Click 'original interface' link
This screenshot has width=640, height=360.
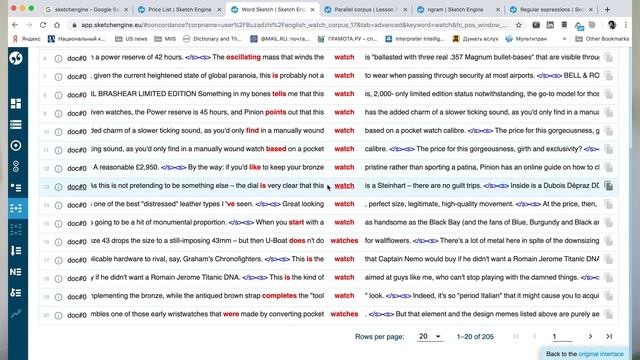601,354
